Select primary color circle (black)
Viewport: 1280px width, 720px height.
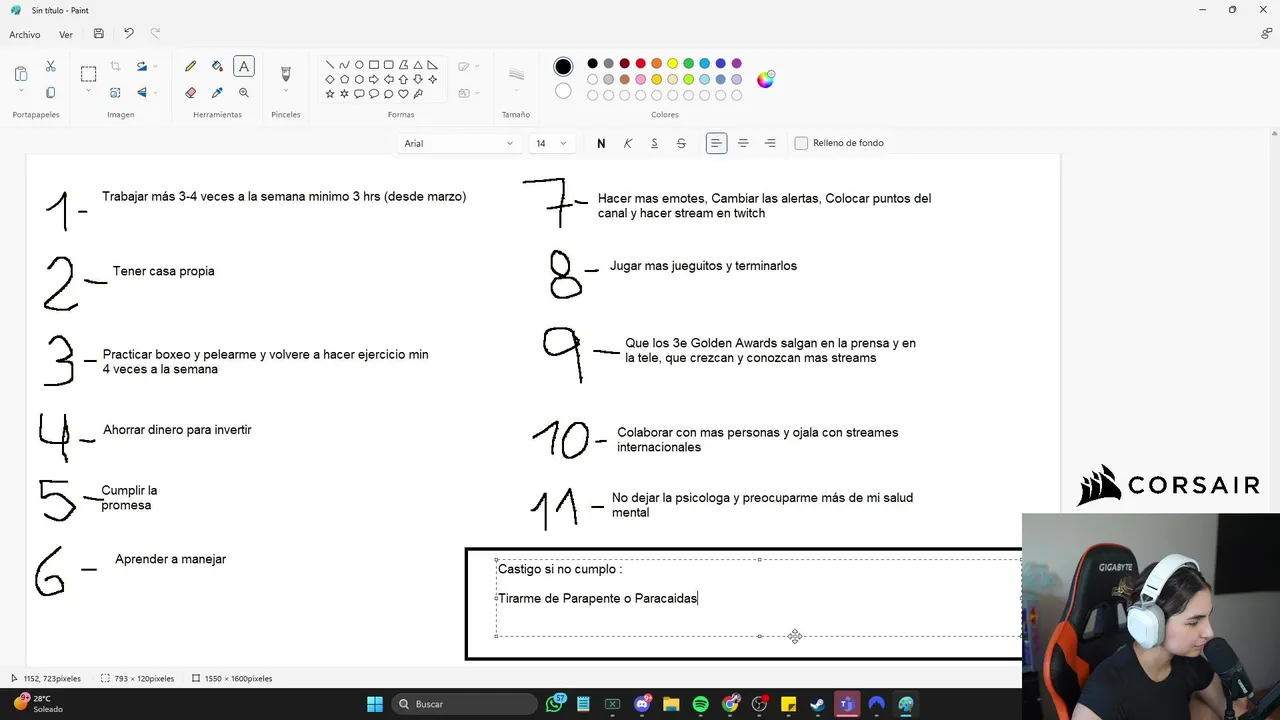point(563,67)
